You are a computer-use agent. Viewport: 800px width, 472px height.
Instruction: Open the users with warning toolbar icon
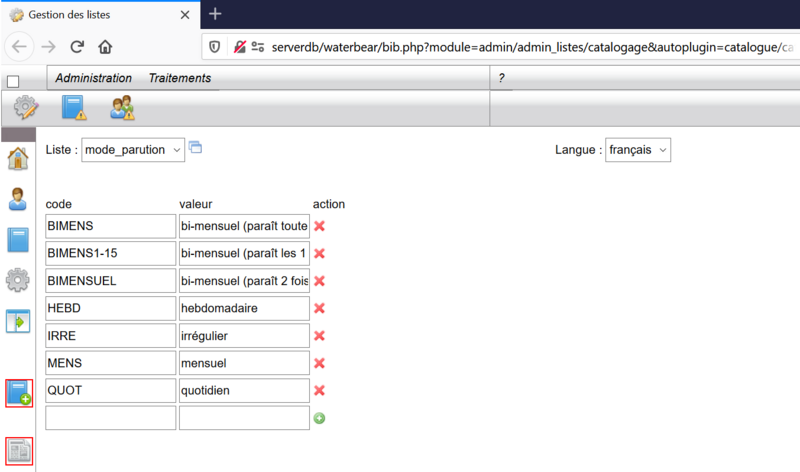[122, 108]
